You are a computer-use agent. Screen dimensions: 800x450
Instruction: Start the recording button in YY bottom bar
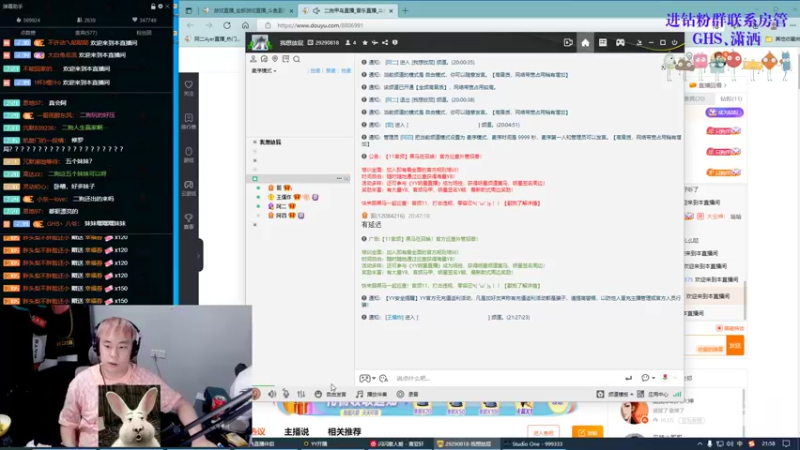coord(408,394)
